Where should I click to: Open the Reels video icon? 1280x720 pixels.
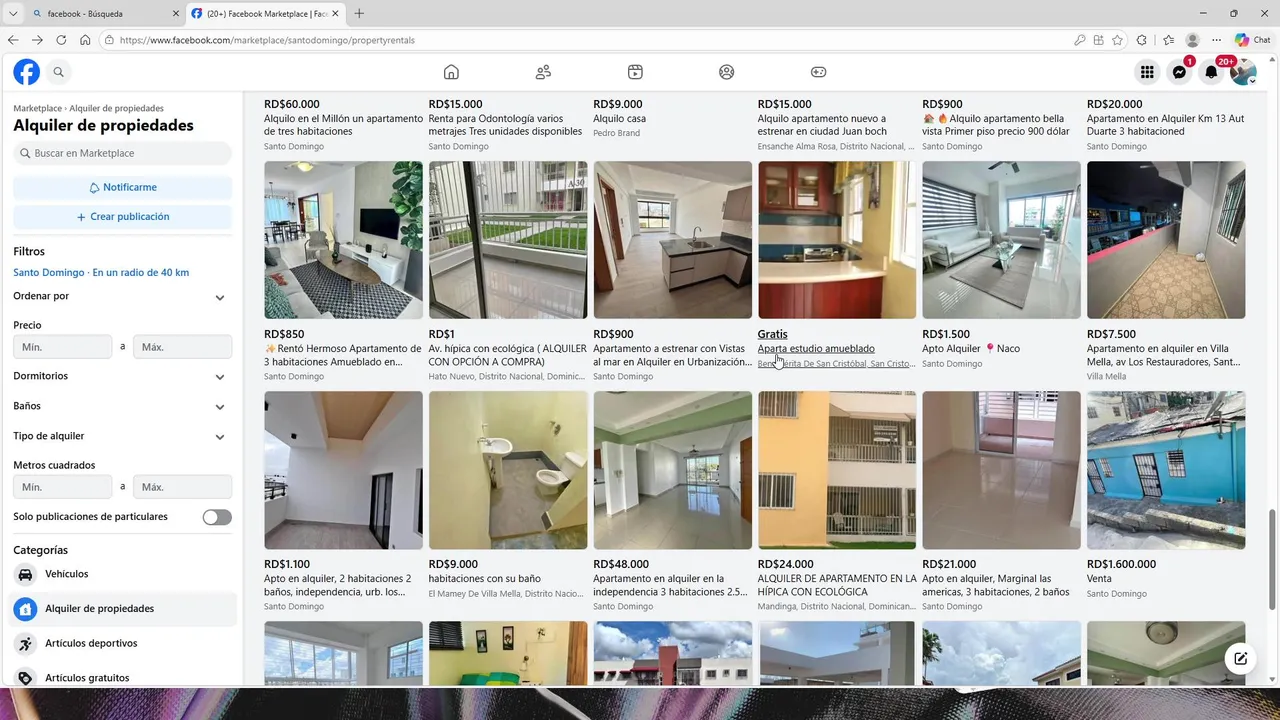pos(635,72)
